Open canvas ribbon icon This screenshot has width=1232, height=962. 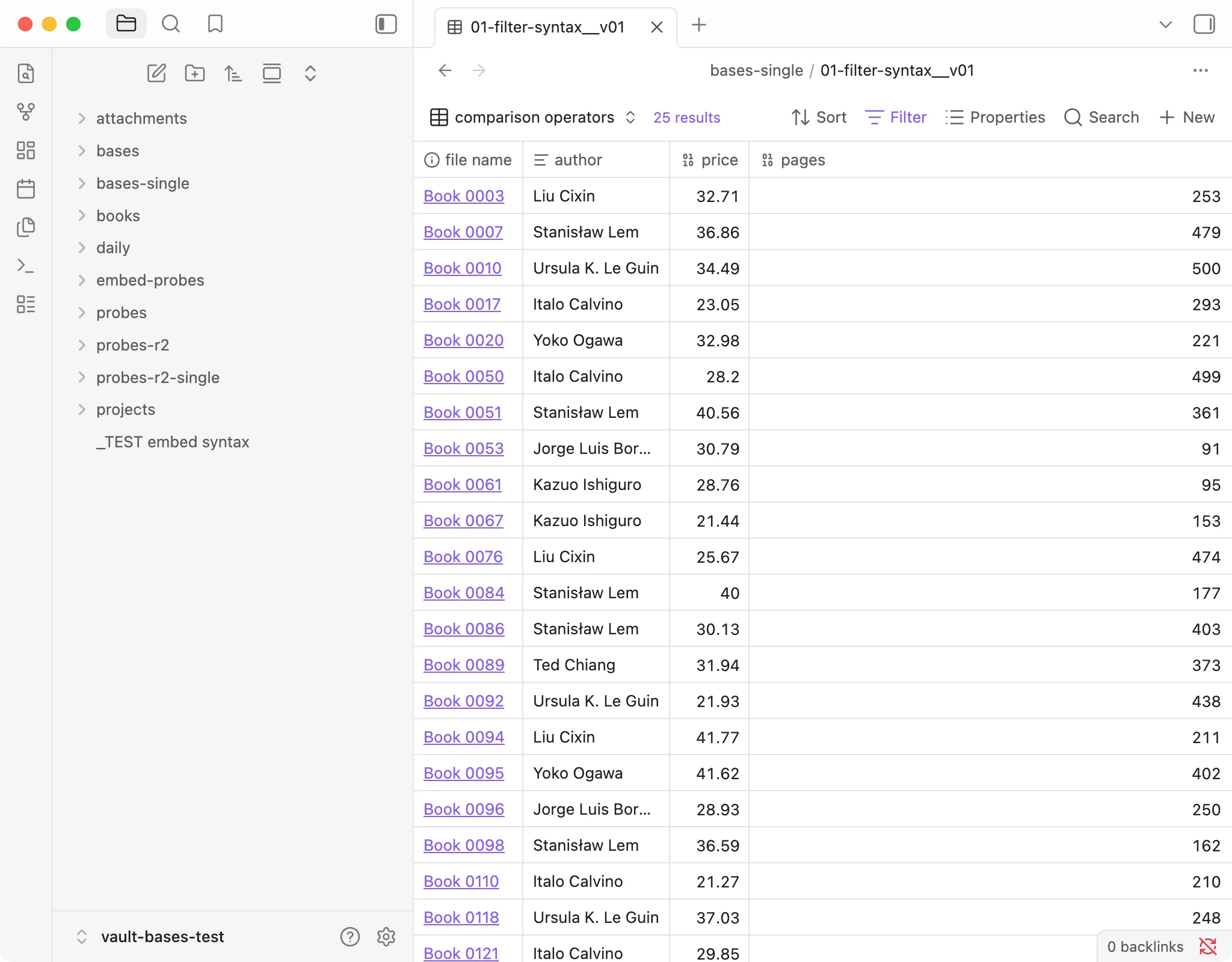[x=26, y=150]
